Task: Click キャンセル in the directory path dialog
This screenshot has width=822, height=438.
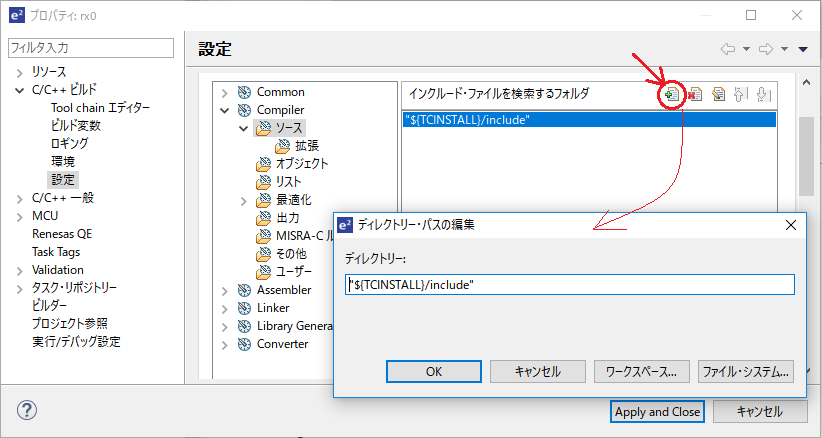Action: tap(538, 371)
